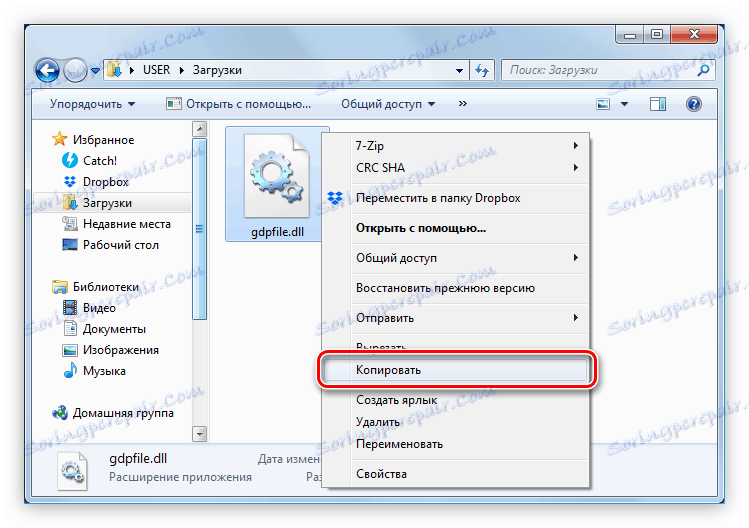749x528 pixels.
Task: Choose Создать ярлык
Action: (455, 400)
